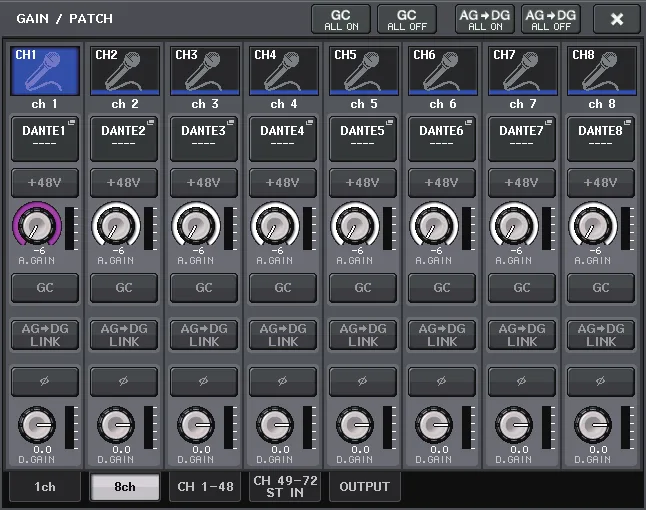The height and width of the screenshot is (510, 646).
Task: Turn on GC for channel 7
Action: (522, 288)
